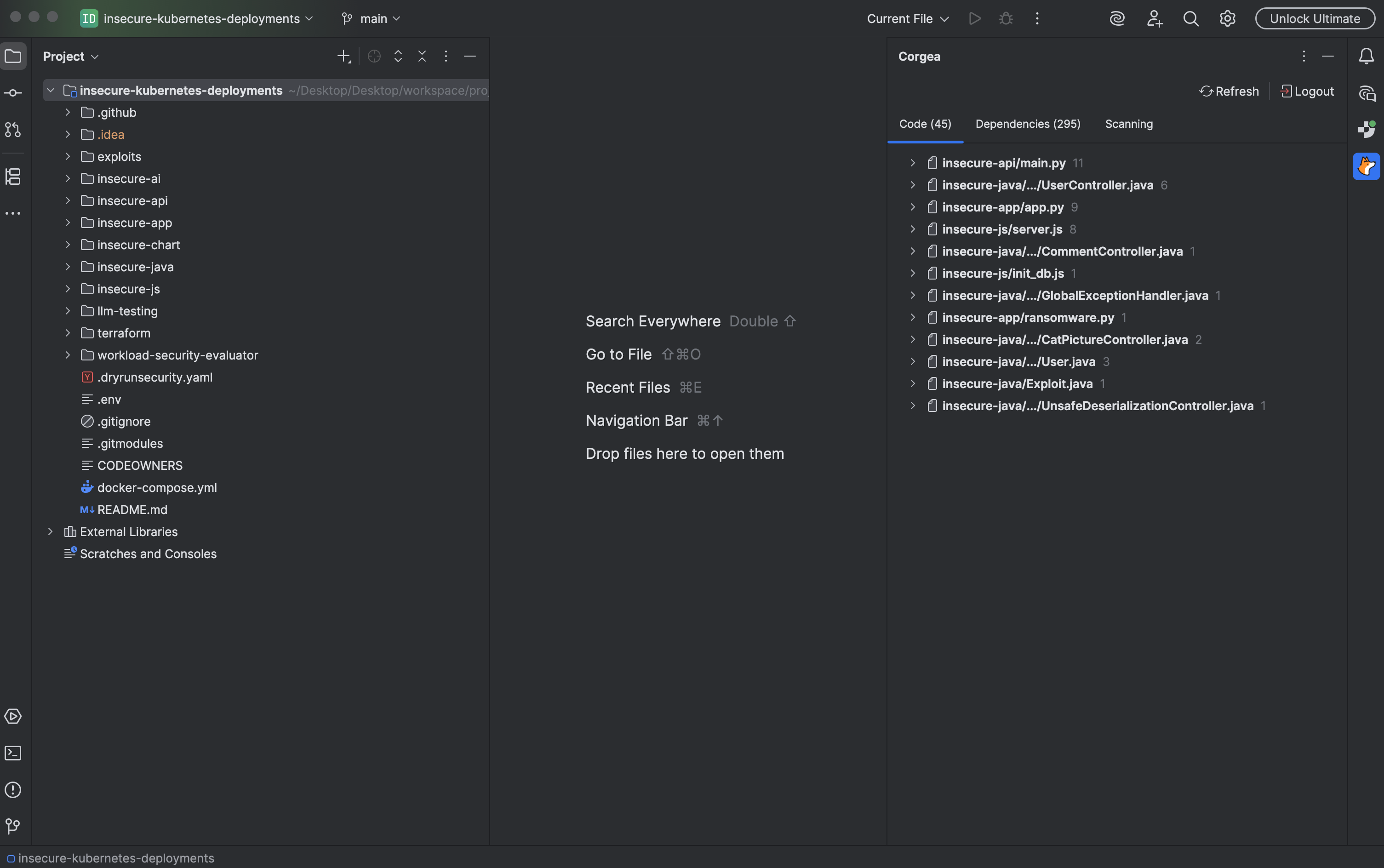Open the Current File run configuration dropdown
This screenshot has width=1384, height=868.
pyautogui.click(x=908, y=19)
